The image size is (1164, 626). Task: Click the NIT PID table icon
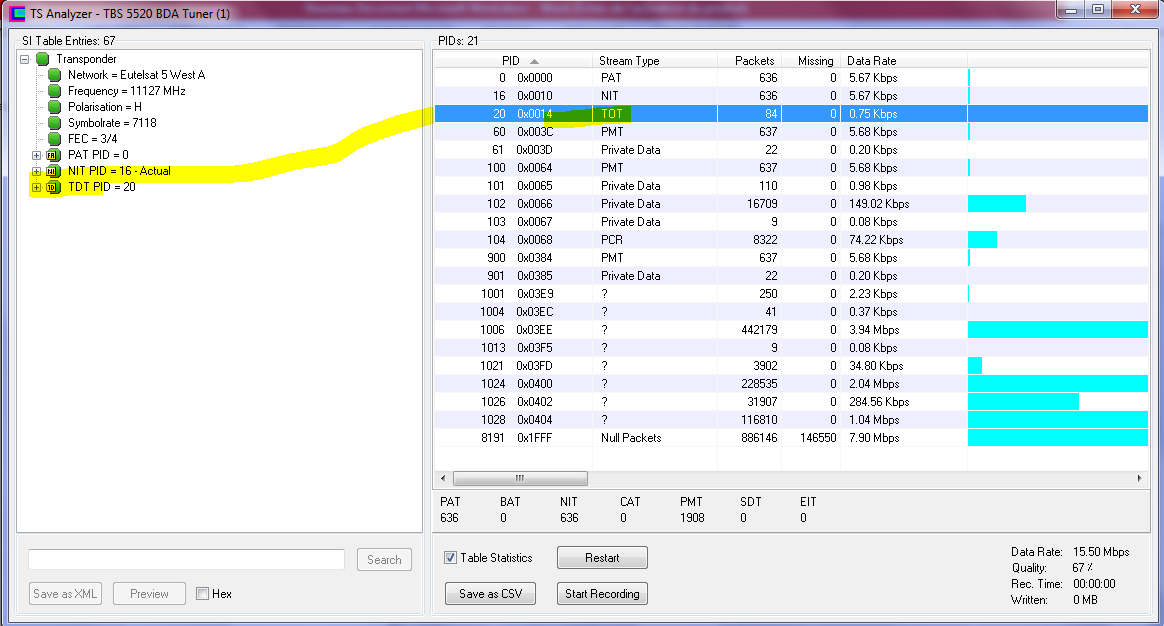[x=53, y=171]
